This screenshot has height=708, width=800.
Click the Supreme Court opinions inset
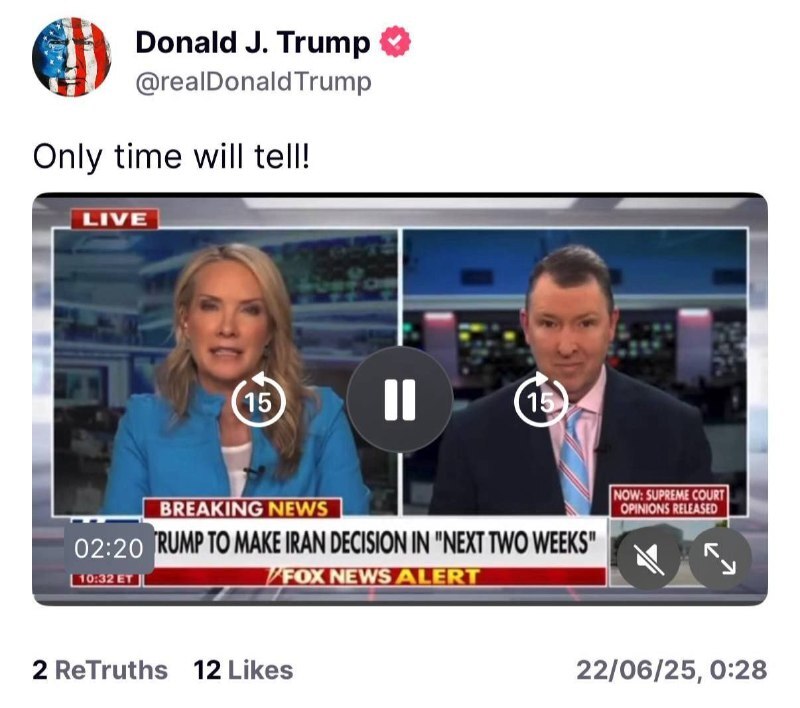[669, 502]
